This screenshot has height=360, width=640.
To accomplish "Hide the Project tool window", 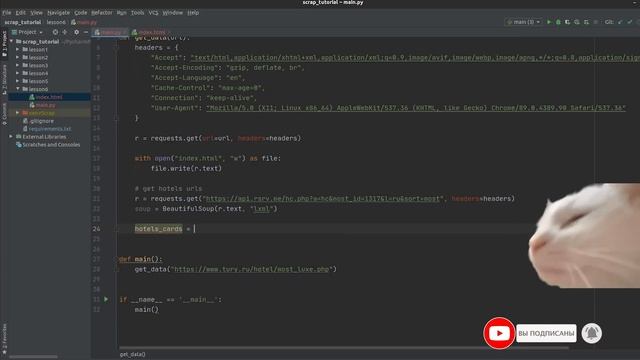I will point(86,32).
